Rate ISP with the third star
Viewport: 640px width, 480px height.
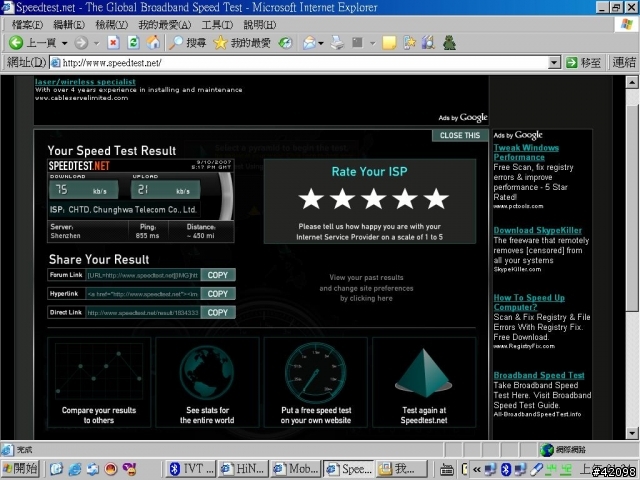pyautogui.click(x=373, y=198)
